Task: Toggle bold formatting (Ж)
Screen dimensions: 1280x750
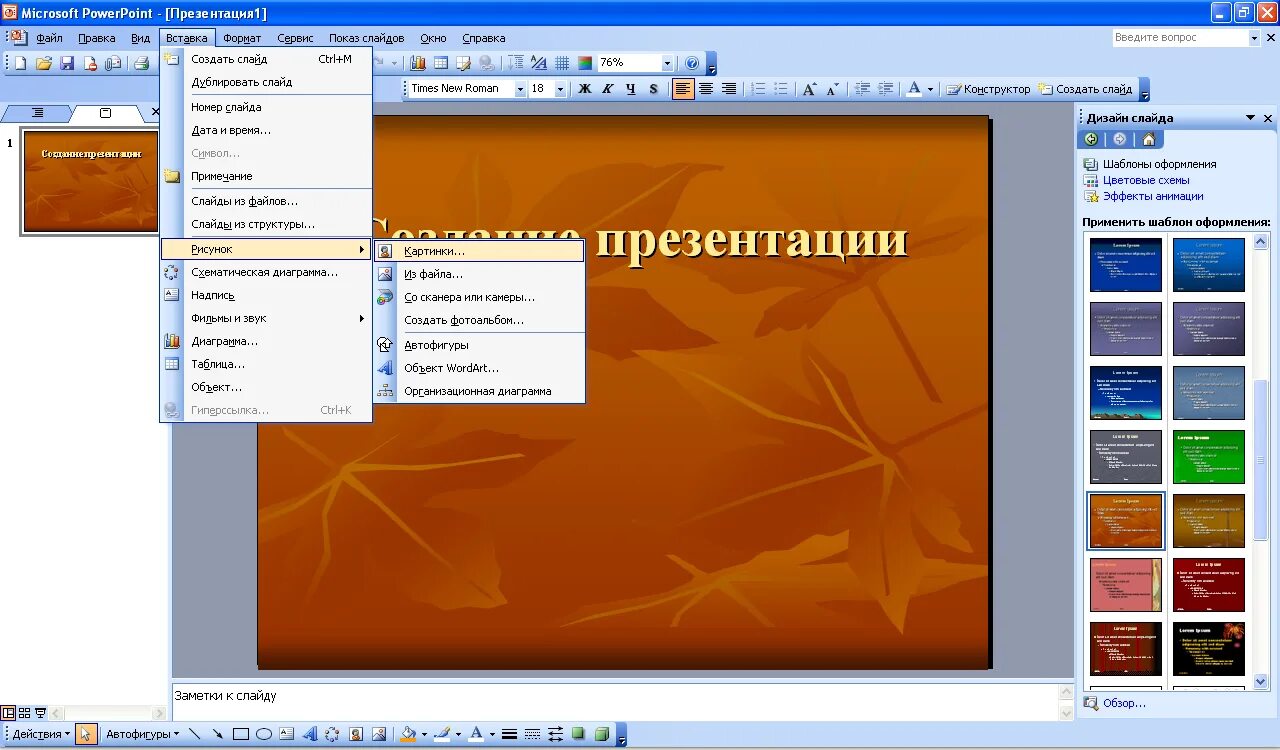Action: click(585, 89)
